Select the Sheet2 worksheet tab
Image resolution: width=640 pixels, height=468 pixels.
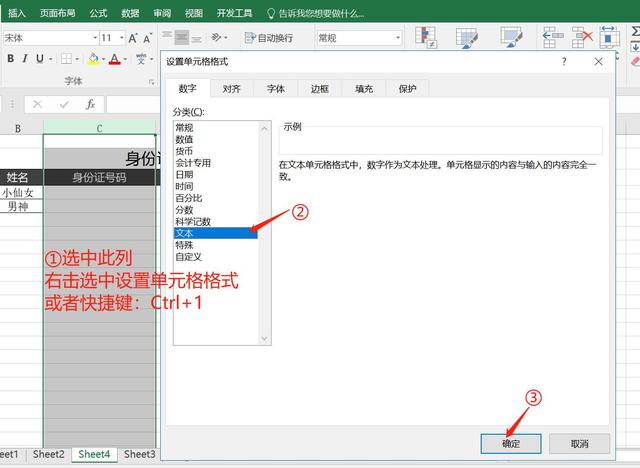49,454
